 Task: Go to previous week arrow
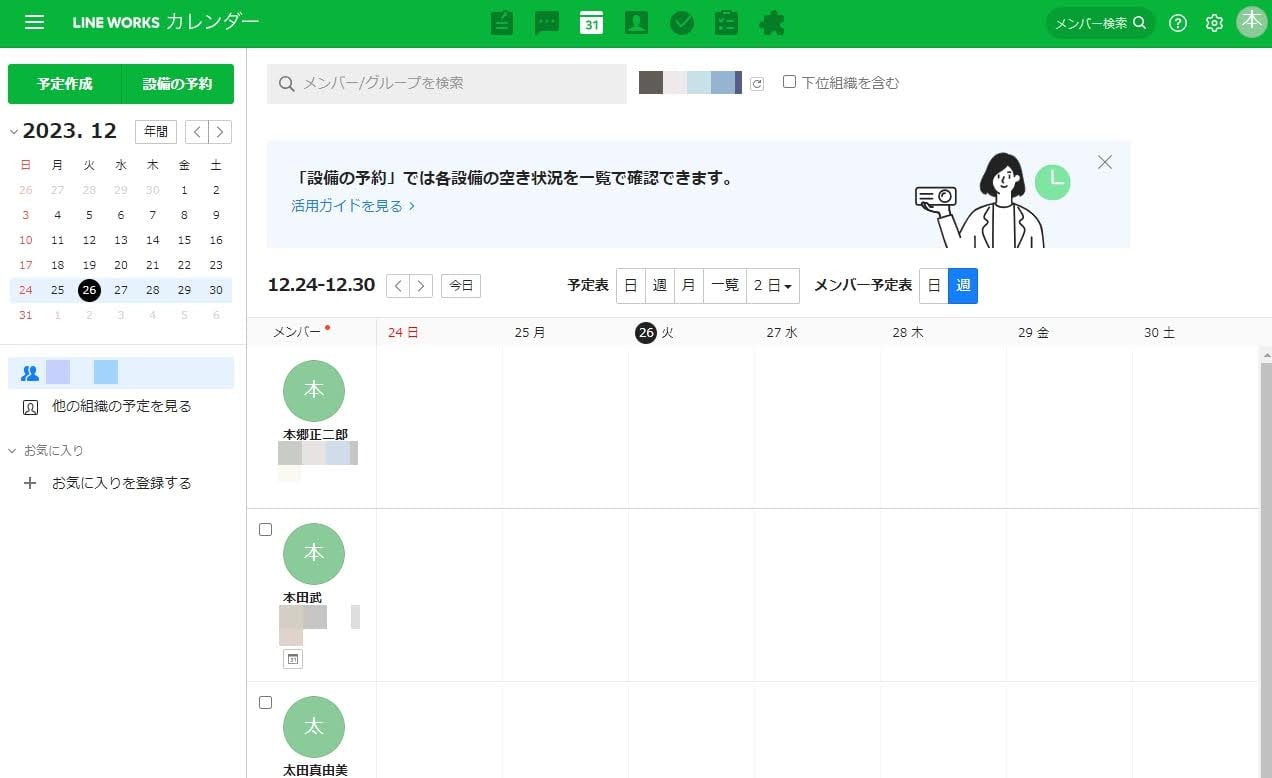(398, 286)
